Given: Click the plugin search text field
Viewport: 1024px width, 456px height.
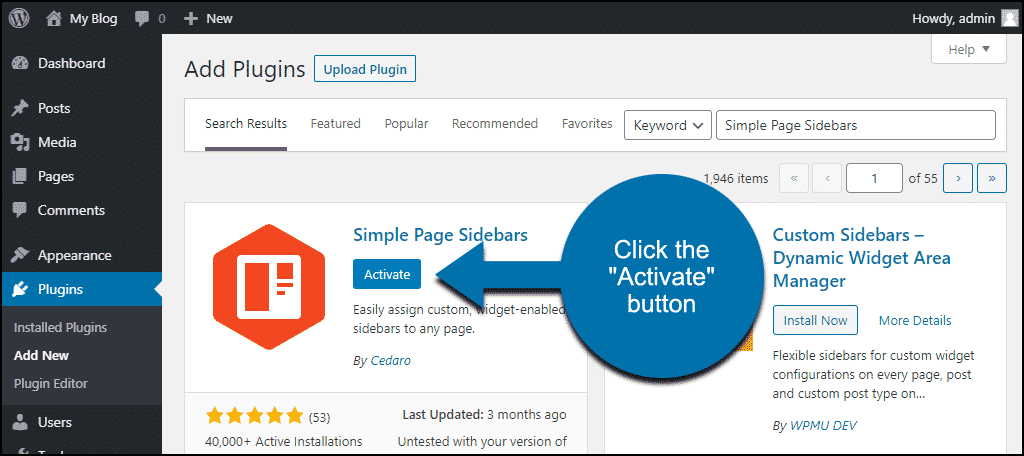Looking at the screenshot, I should [x=856, y=125].
